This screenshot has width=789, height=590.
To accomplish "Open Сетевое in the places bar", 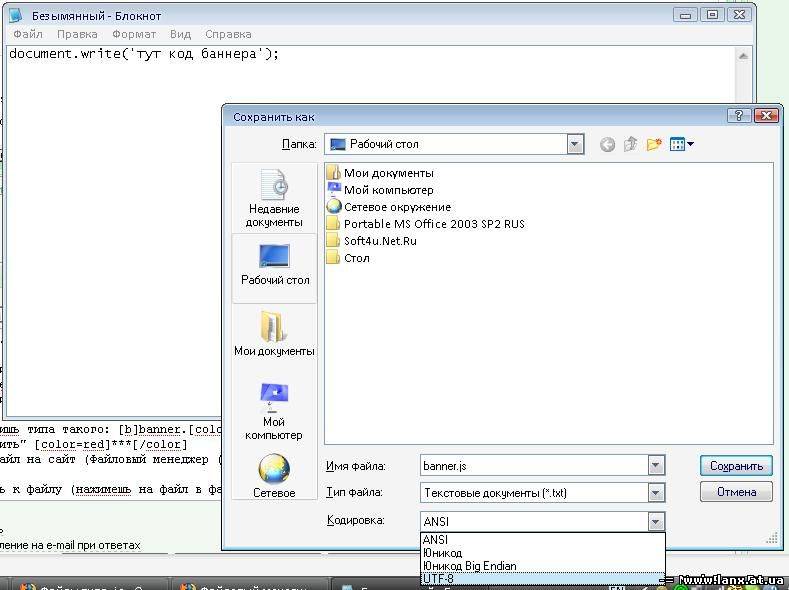I will click(274, 475).
